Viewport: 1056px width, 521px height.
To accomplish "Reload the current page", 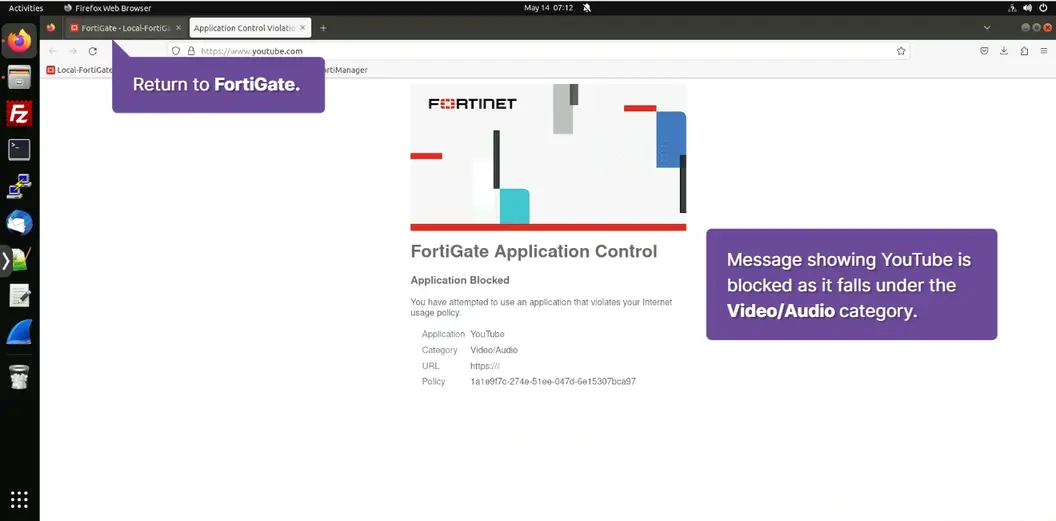I will 93,51.
